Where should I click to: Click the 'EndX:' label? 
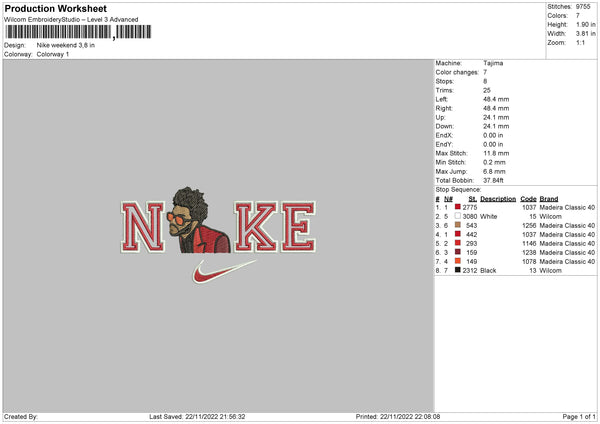pos(444,135)
